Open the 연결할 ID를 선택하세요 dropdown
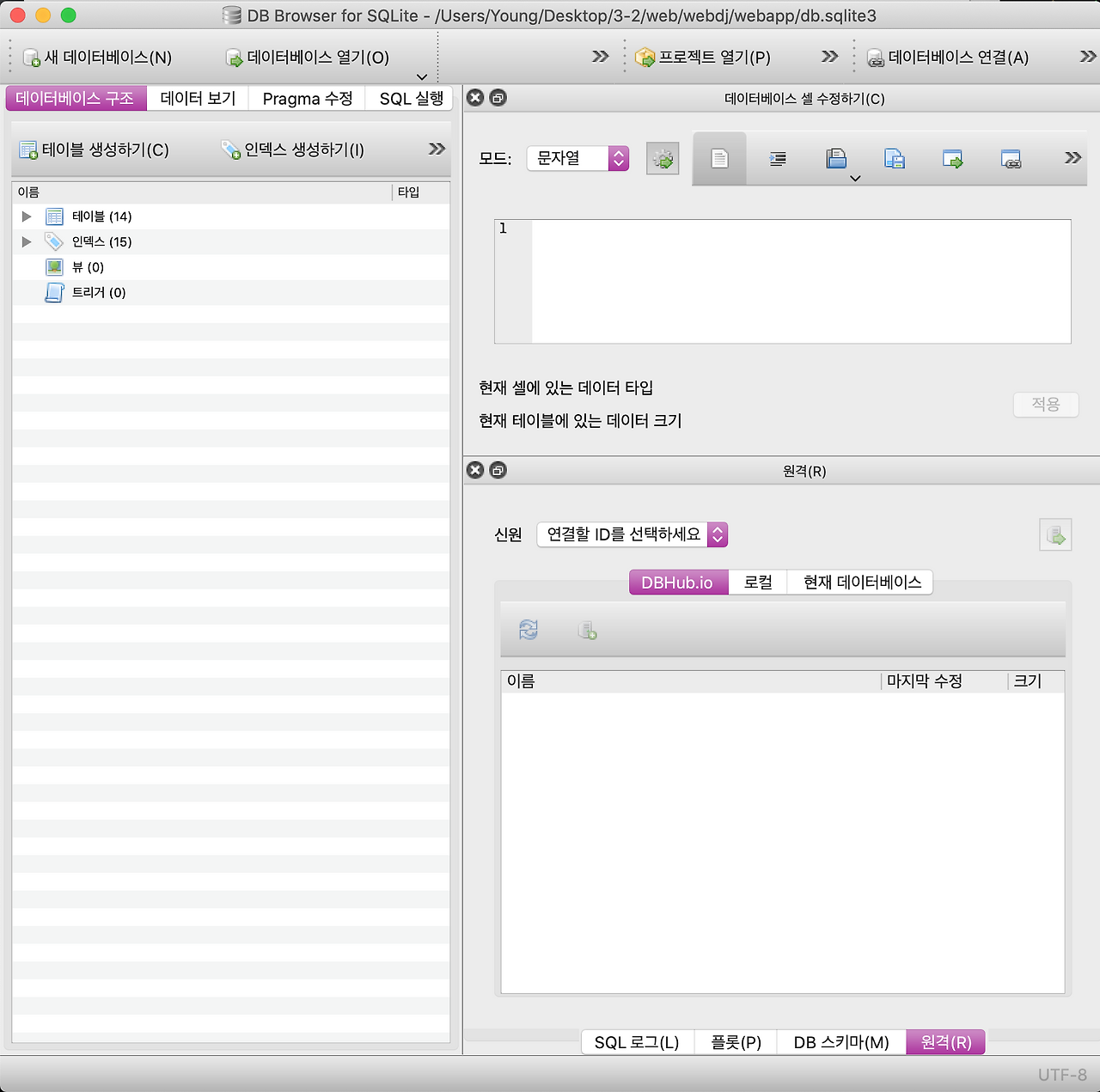1100x1092 pixels. [632, 534]
